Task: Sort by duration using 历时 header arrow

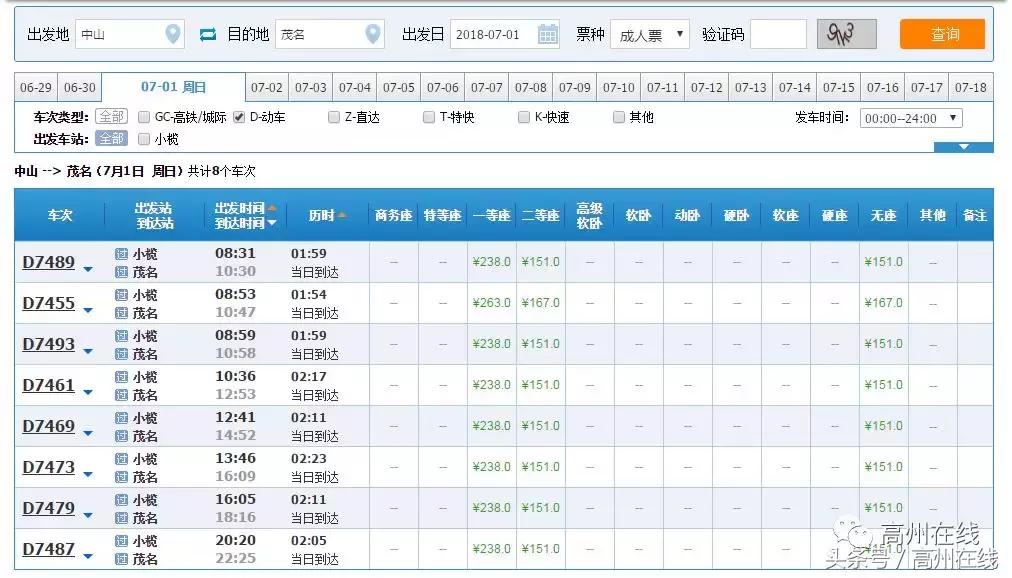Action: [x=341, y=215]
